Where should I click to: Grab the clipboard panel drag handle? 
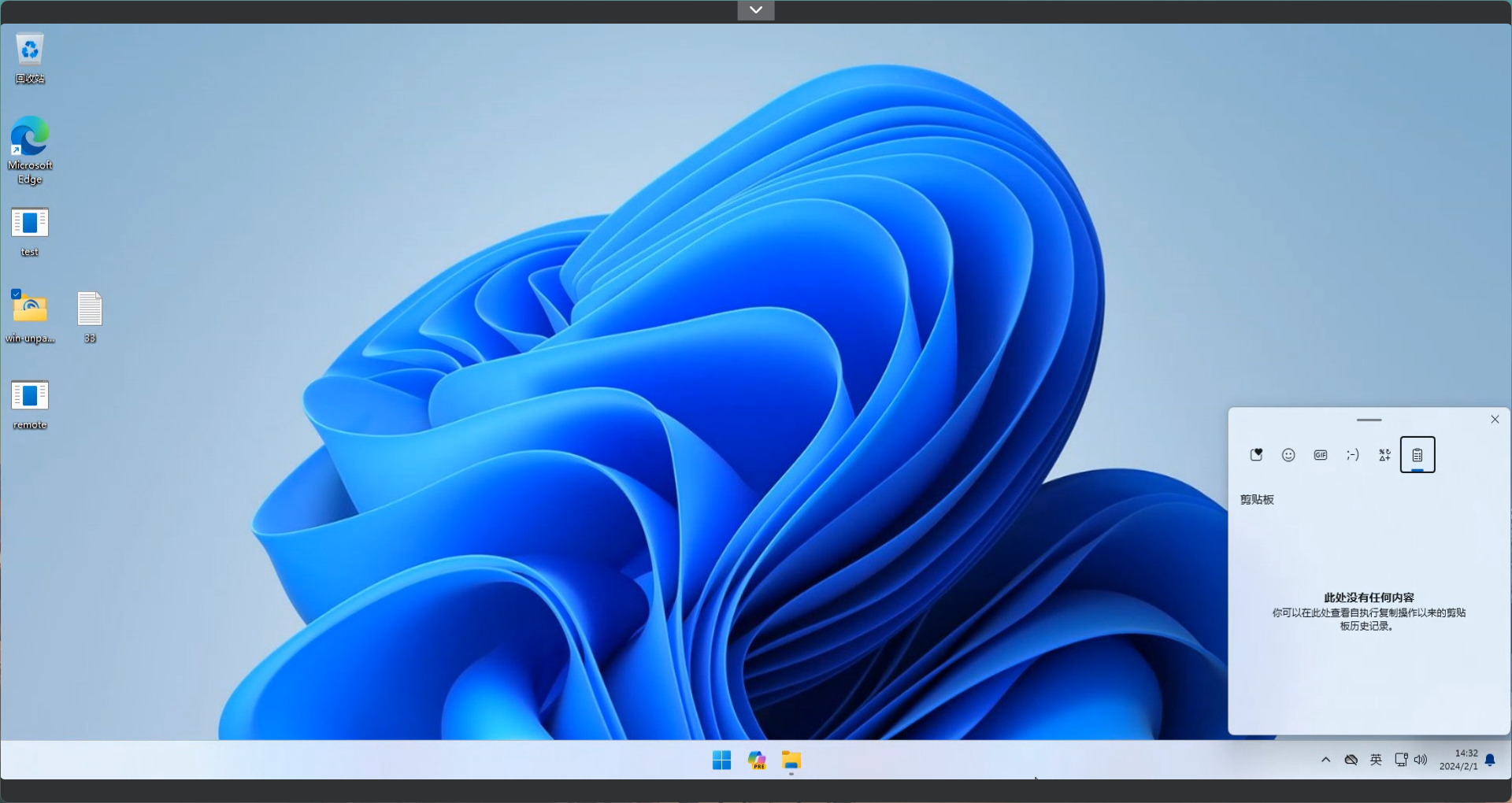click(1369, 420)
